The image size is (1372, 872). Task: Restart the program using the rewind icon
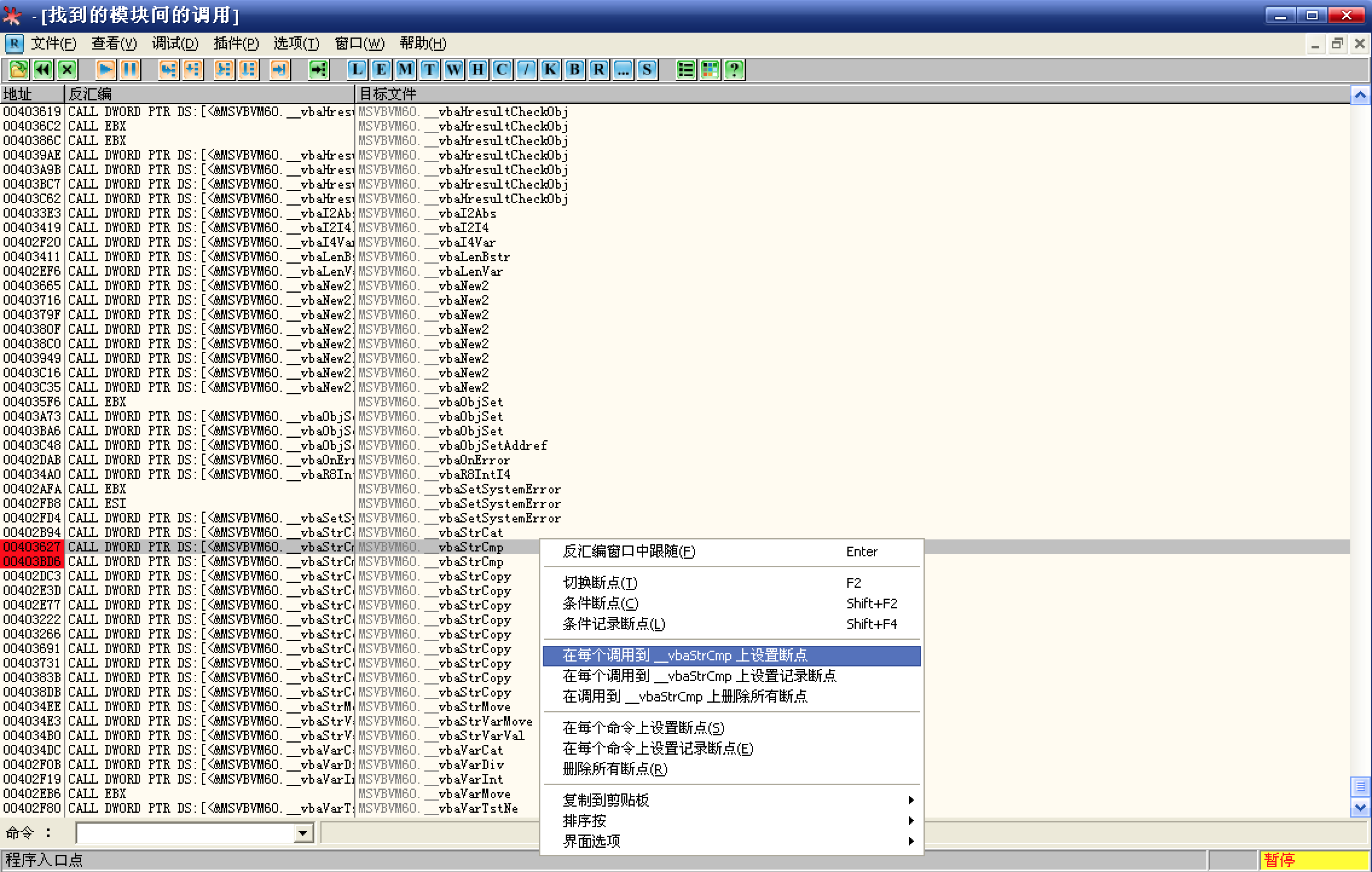coord(42,70)
